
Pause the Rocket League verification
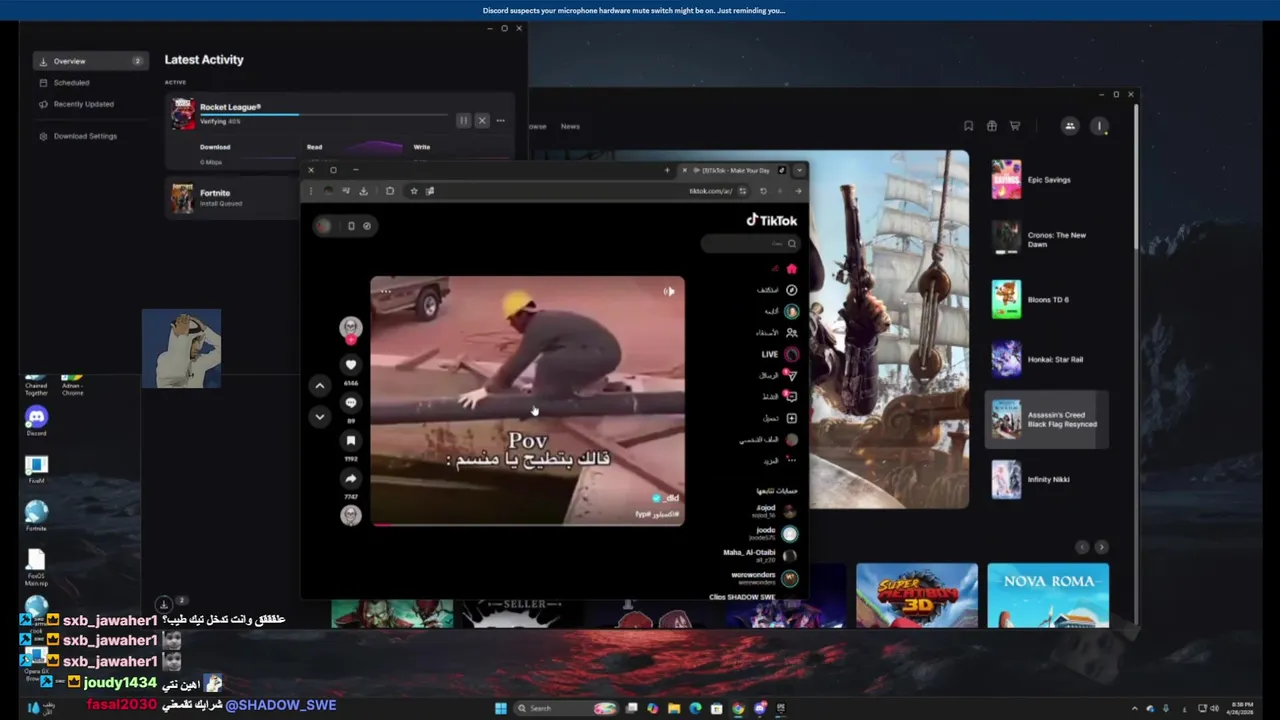coord(463,120)
